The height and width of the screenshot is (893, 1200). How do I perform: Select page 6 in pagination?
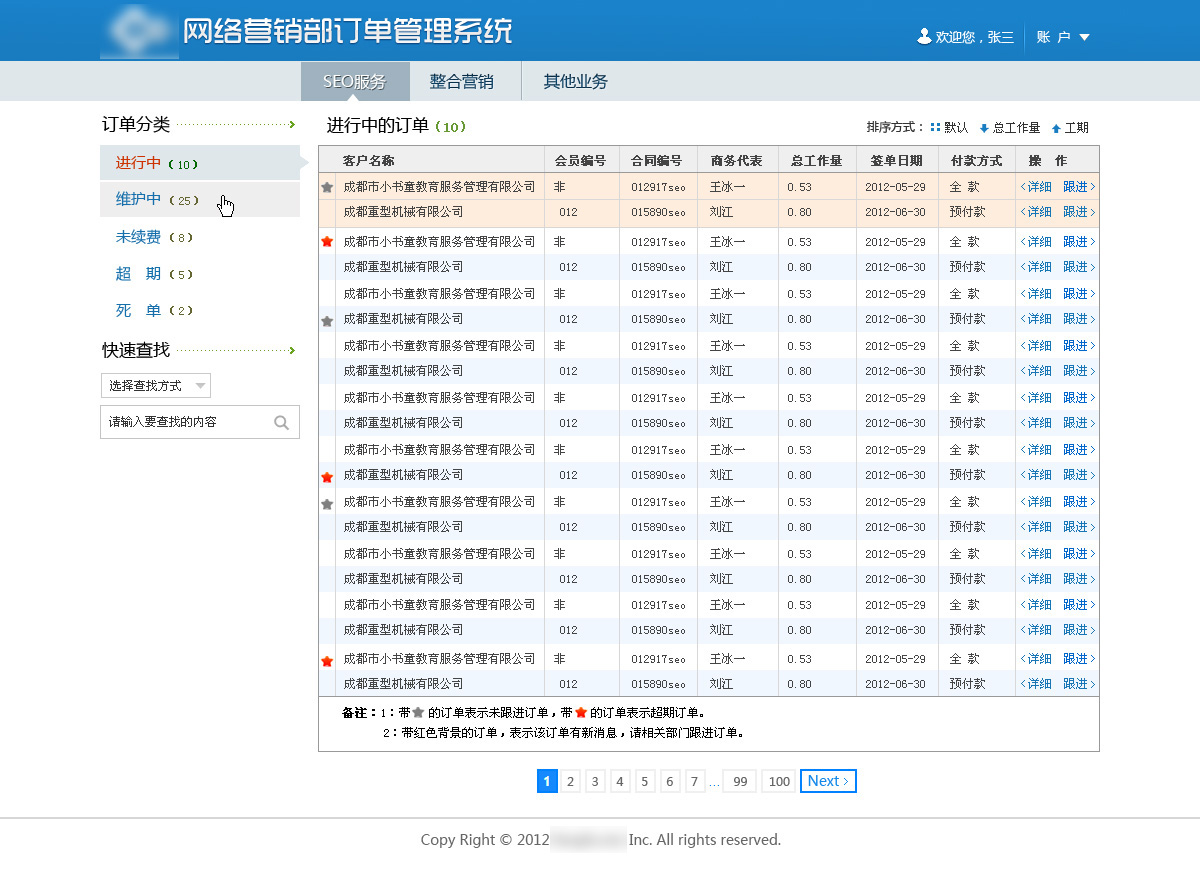point(670,781)
